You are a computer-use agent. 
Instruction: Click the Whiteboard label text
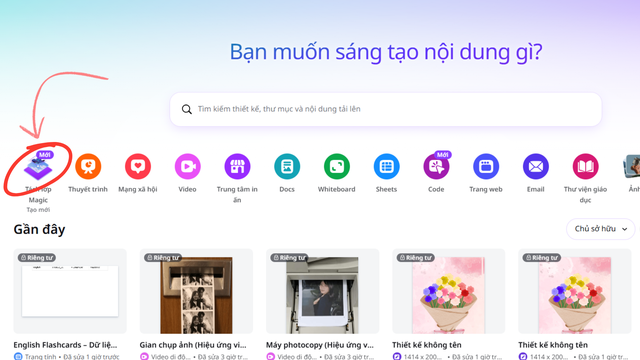pyautogui.click(x=337, y=189)
